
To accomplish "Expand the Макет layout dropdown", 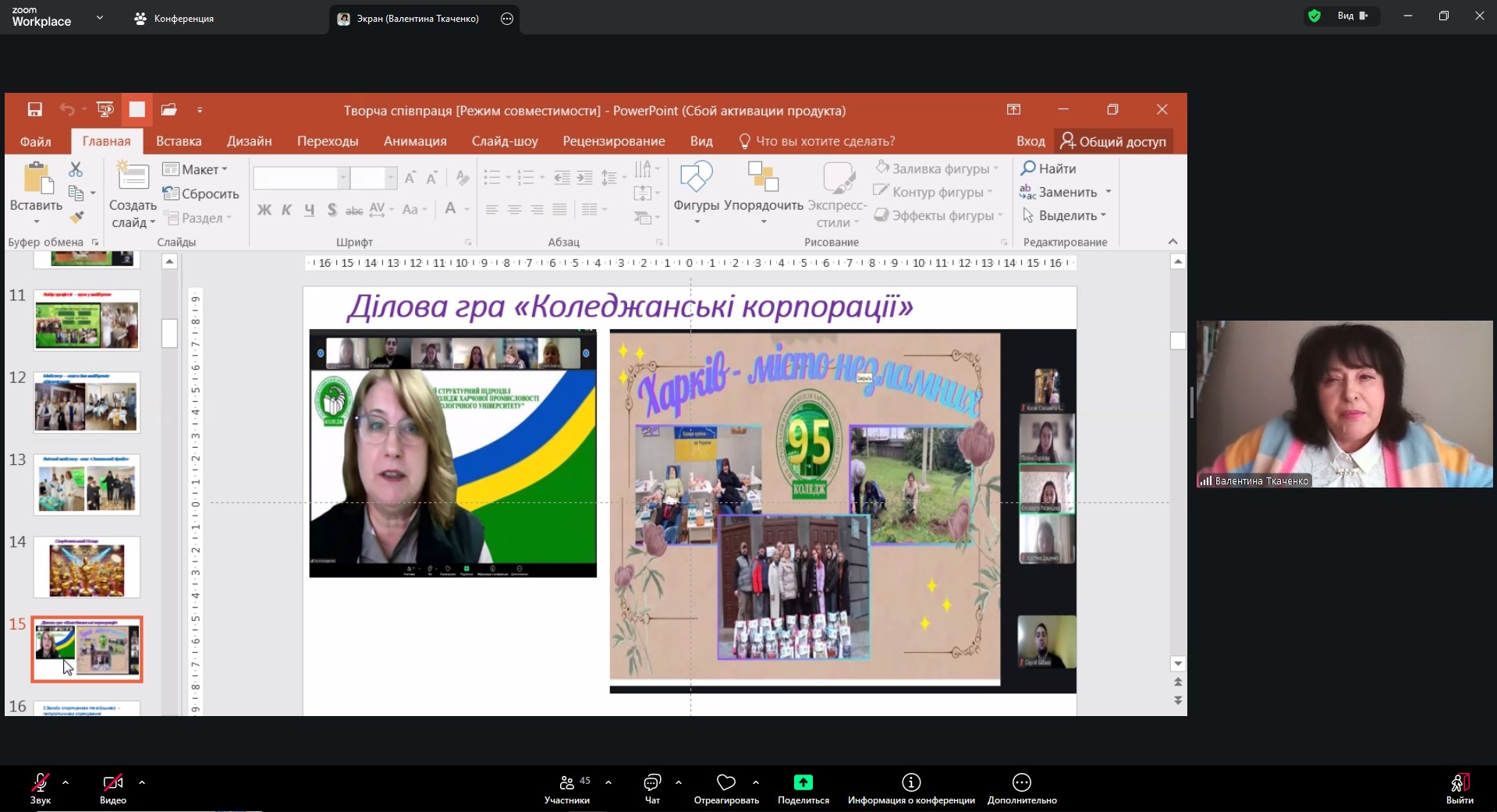I will [x=196, y=169].
